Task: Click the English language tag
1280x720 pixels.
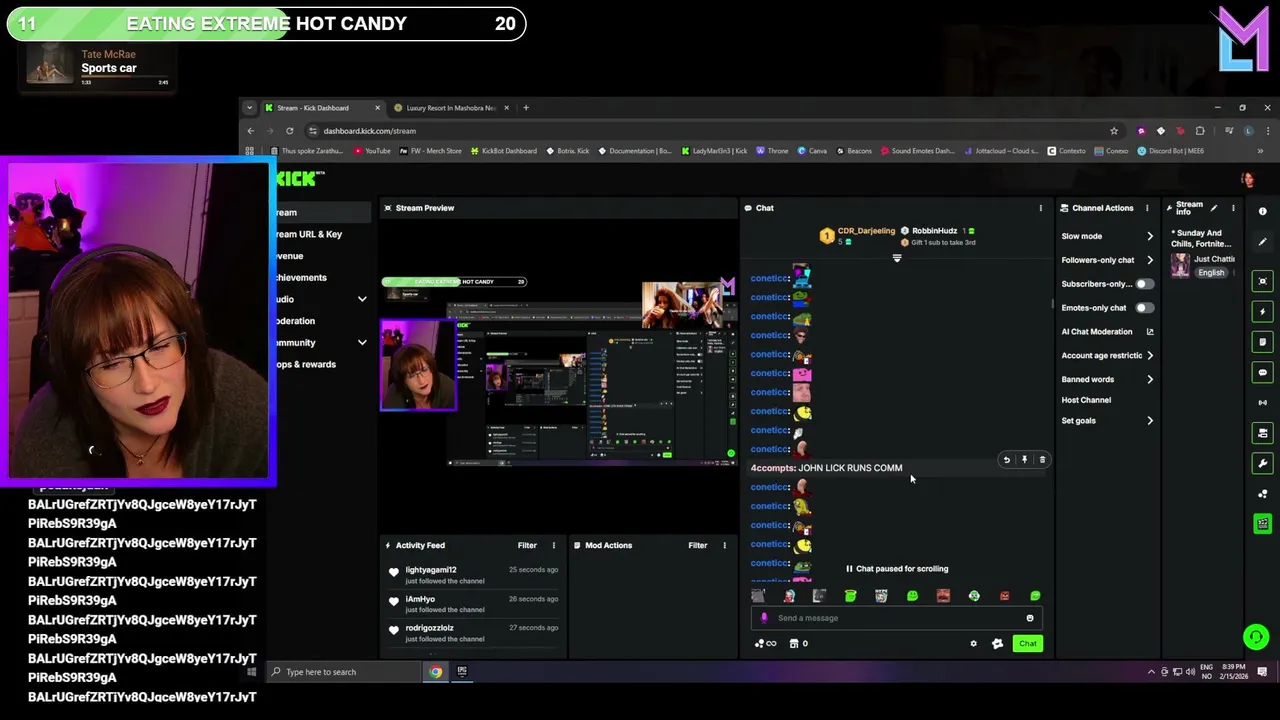Action: (x=1211, y=273)
